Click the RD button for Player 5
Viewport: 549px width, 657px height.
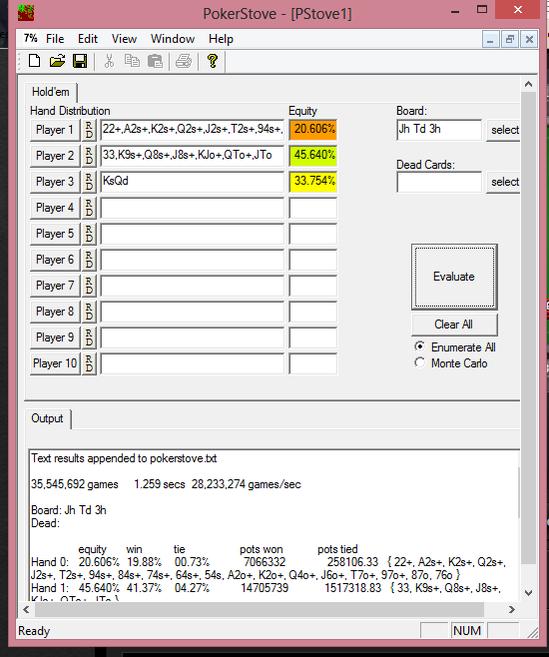coord(89,234)
